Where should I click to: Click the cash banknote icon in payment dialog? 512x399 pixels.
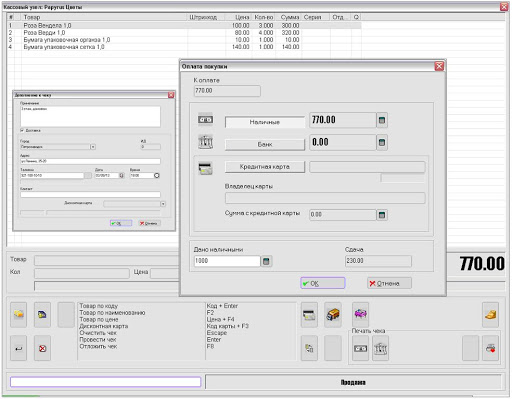tap(205, 119)
